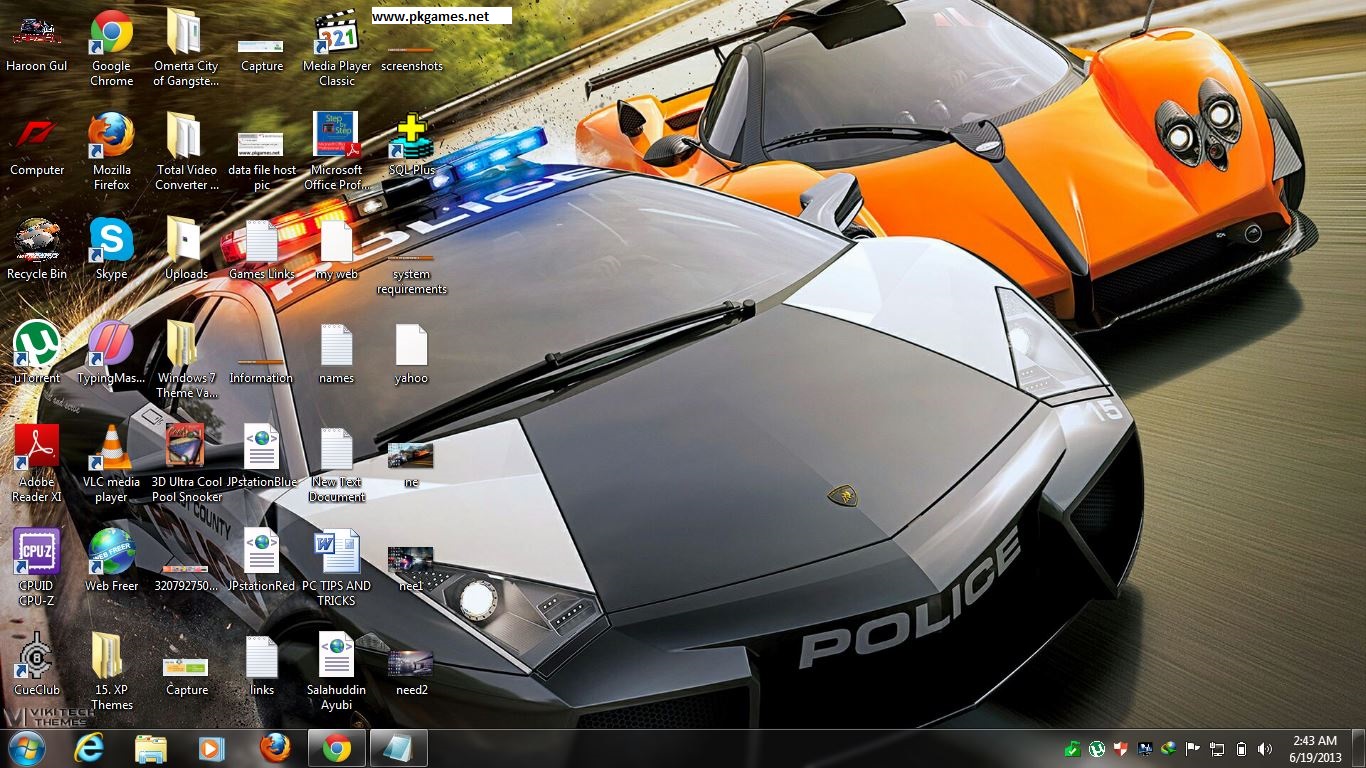Open the Computer desktop icon
1366x768 pixels.
click(37, 146)
